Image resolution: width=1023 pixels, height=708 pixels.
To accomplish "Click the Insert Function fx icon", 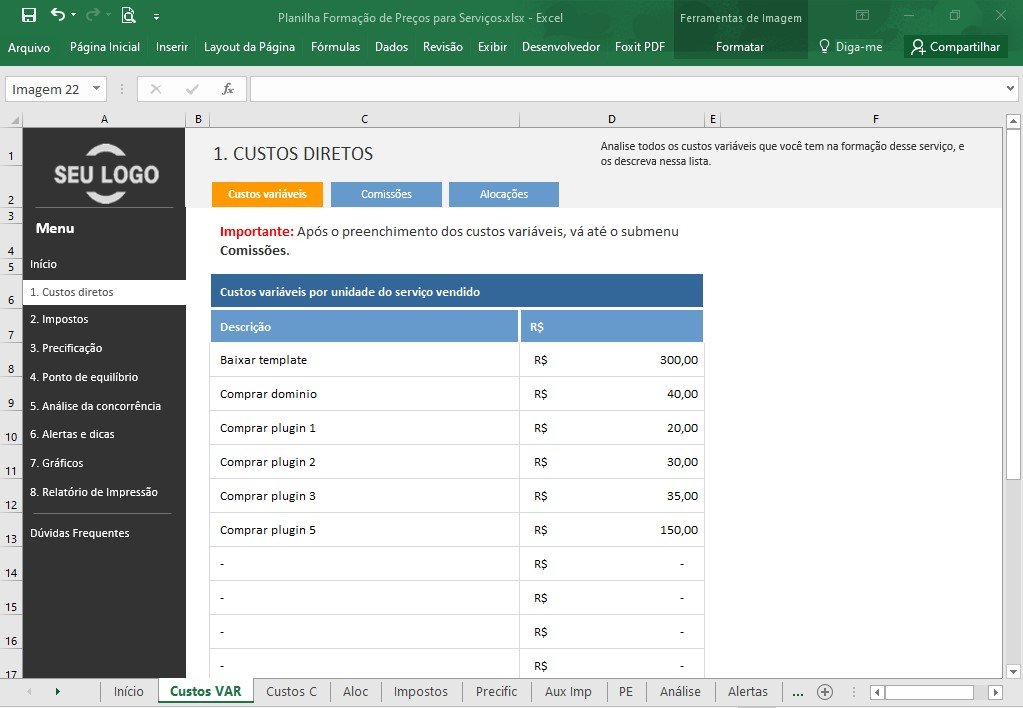I will tap(228, 89).
